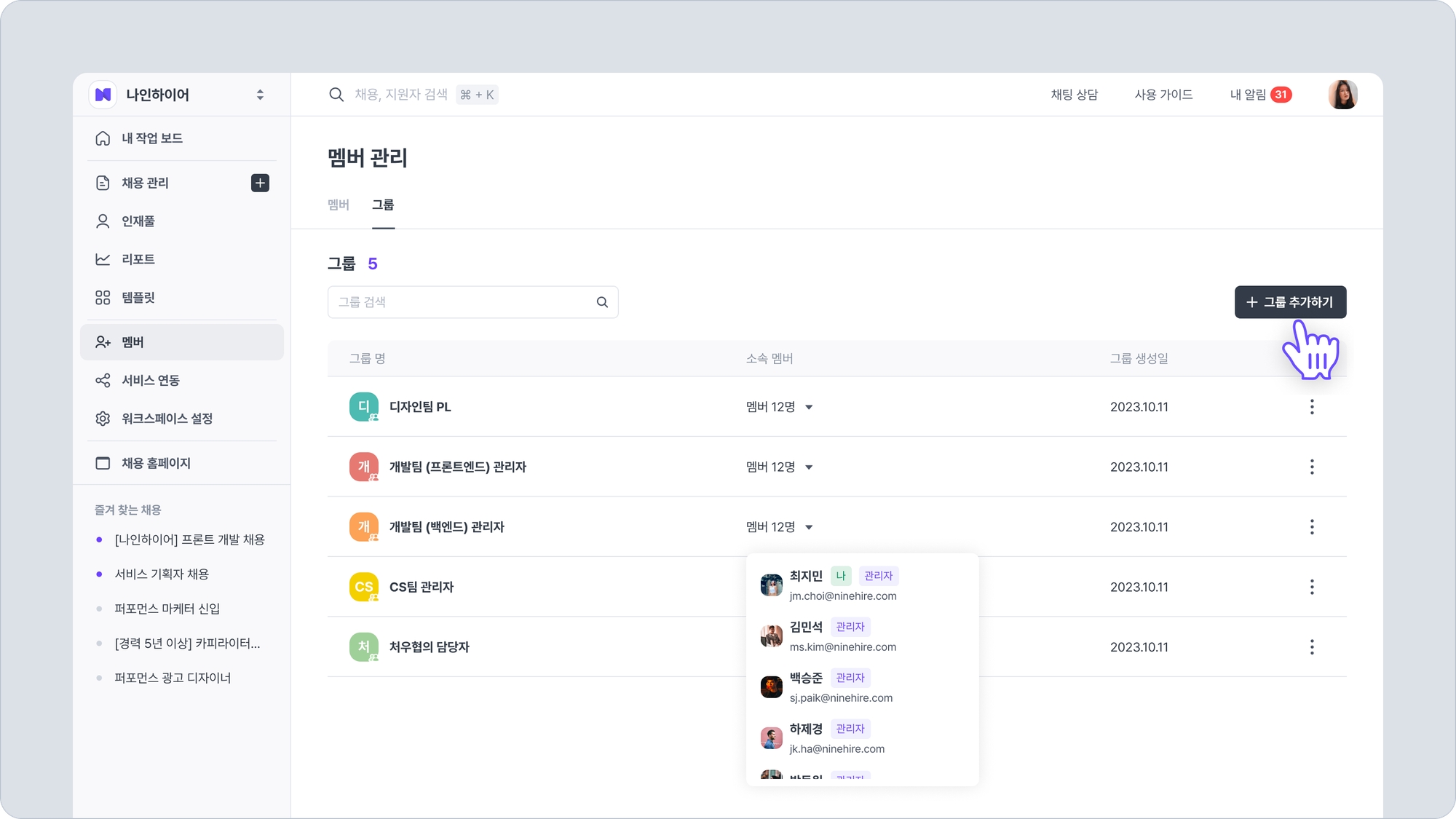The height and width of the screenshot is (819, 1456).
Task: Open more options for CS팀 관리자
Action: click(1312, 587)
